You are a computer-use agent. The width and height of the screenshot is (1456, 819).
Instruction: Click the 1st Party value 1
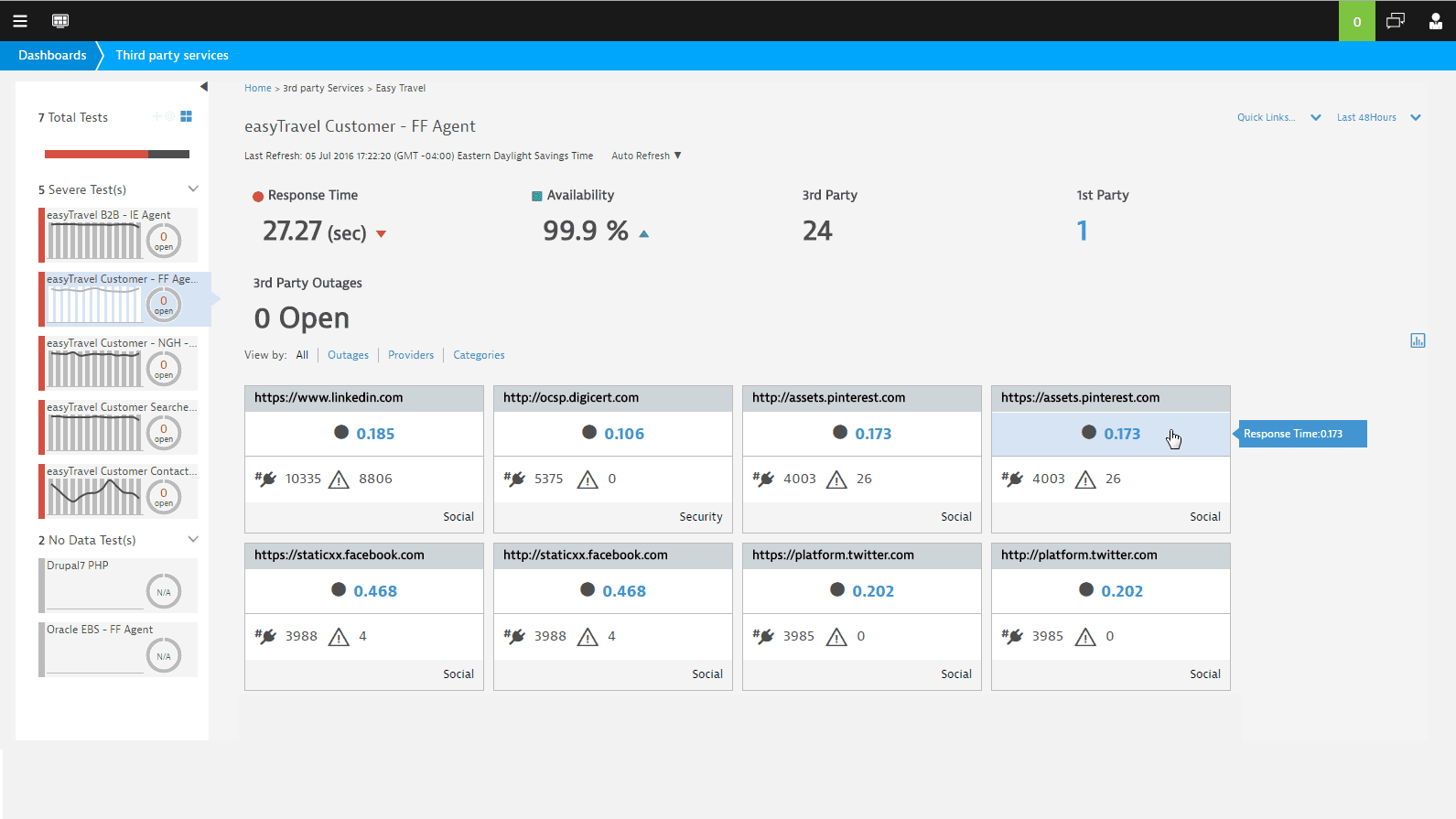click(x=1083, y=231)
